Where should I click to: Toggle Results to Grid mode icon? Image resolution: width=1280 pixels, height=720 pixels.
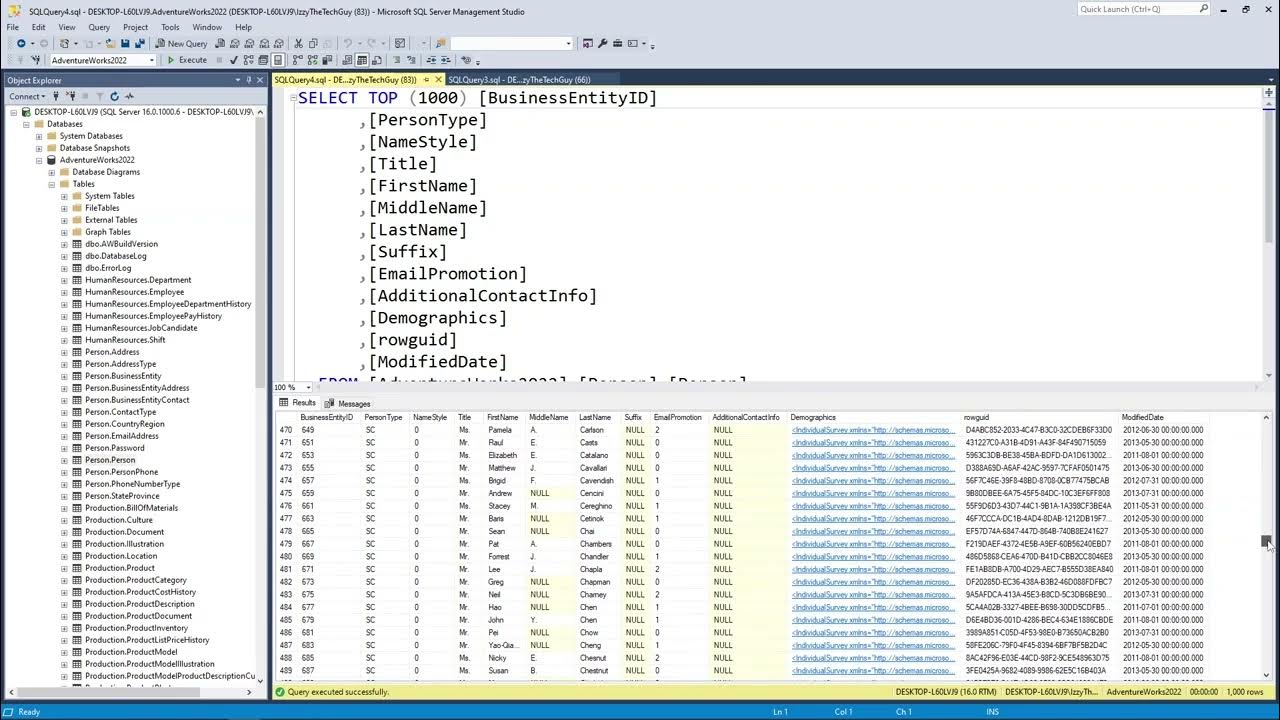click(361, 60)
